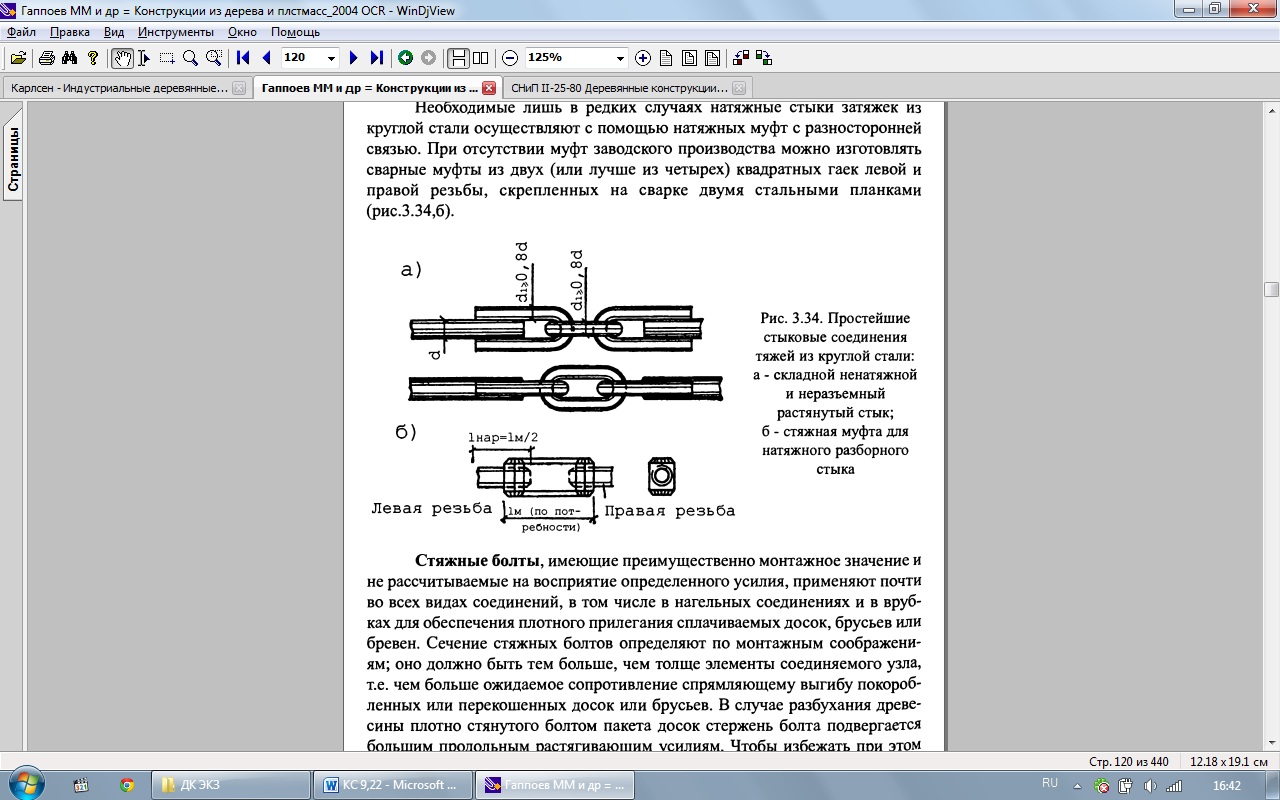
Task: Click the RU language indicator
Action: pos(1050,783)
